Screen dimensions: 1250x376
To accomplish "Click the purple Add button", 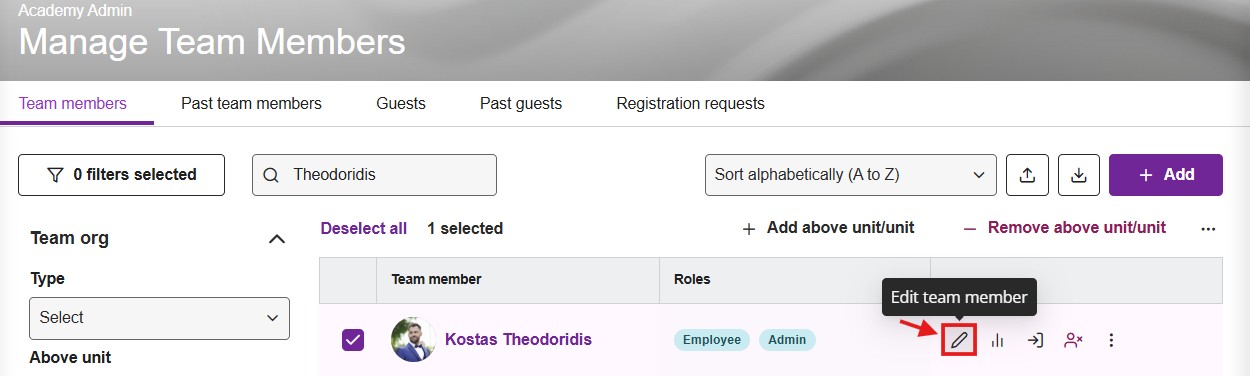I will tap(1166, 175).
